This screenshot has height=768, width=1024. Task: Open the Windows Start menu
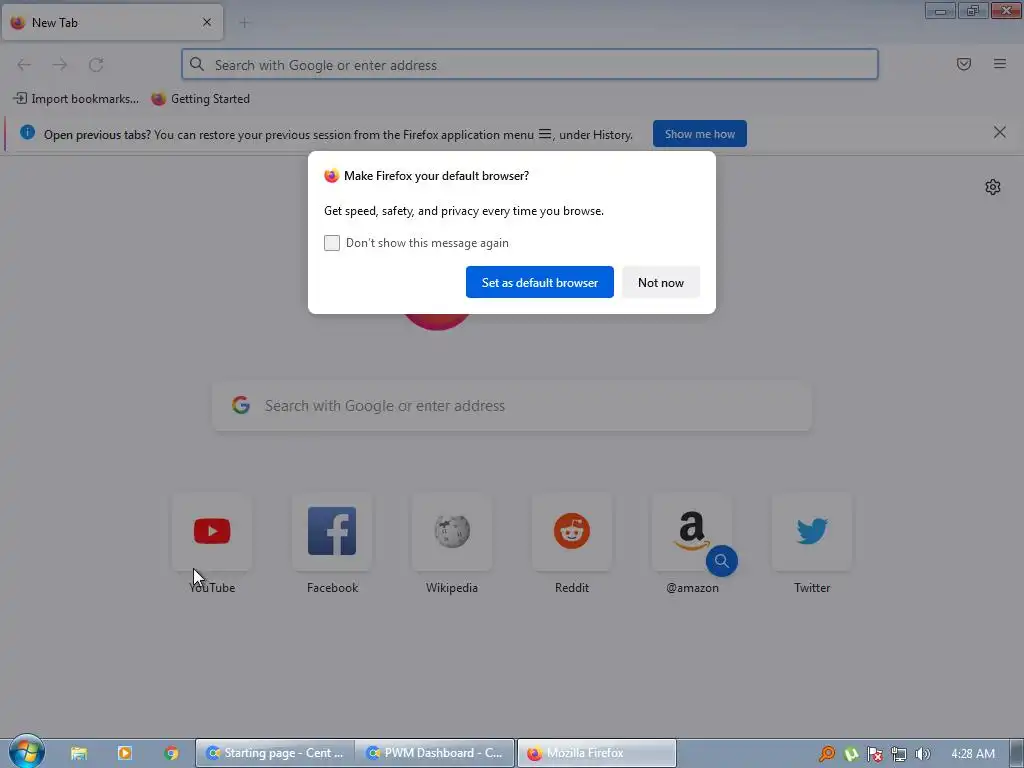tap(27, 752)
